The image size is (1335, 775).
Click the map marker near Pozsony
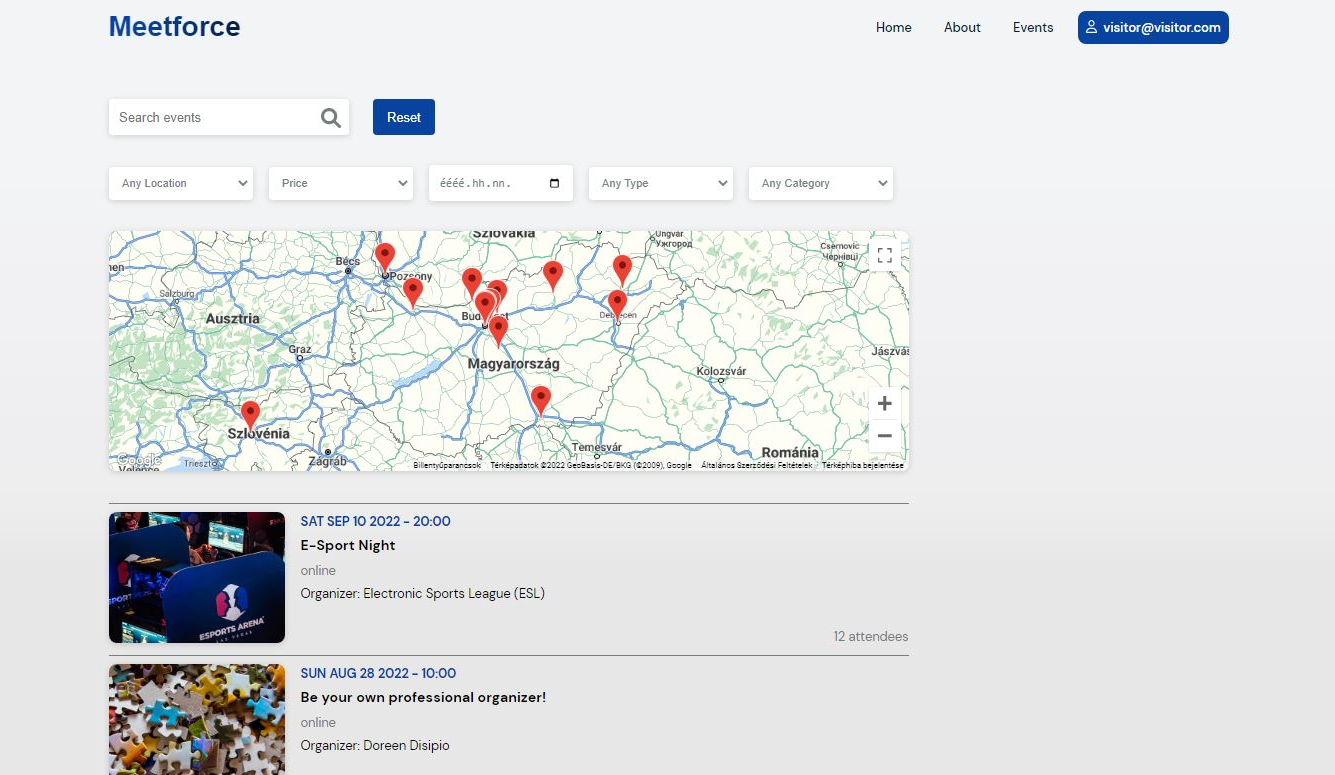tap(385, 258)
